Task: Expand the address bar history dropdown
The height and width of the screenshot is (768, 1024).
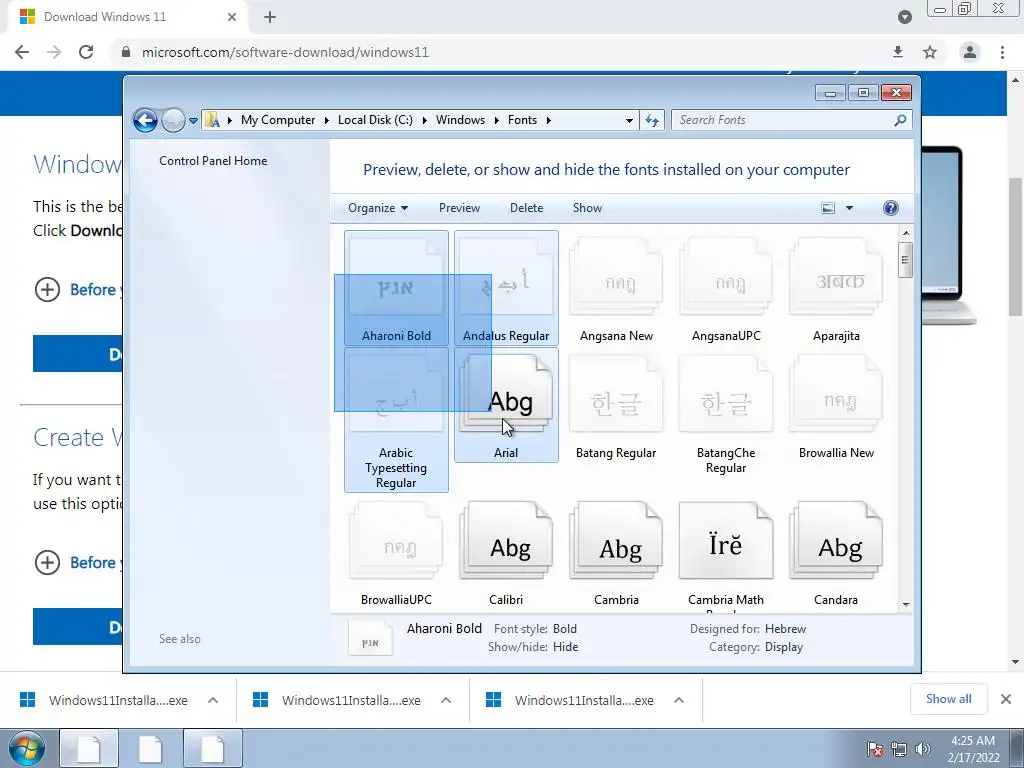Action: pos(629,120)
